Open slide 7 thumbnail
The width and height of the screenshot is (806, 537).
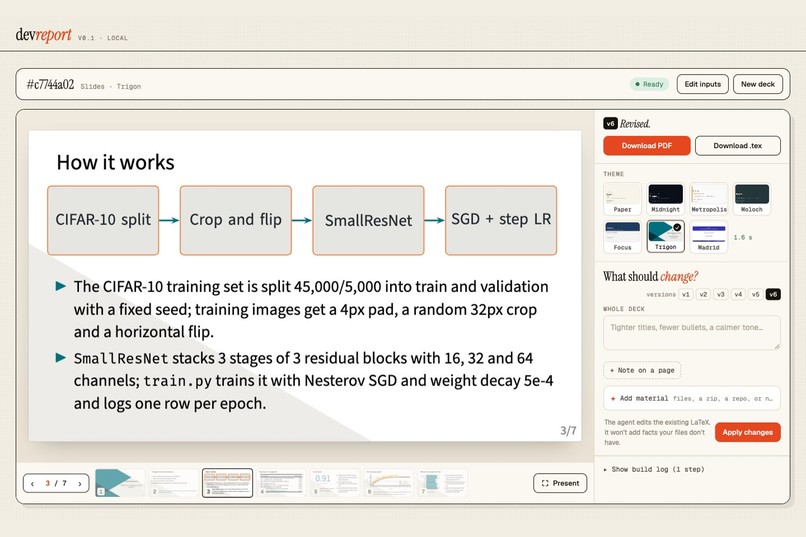442,483
